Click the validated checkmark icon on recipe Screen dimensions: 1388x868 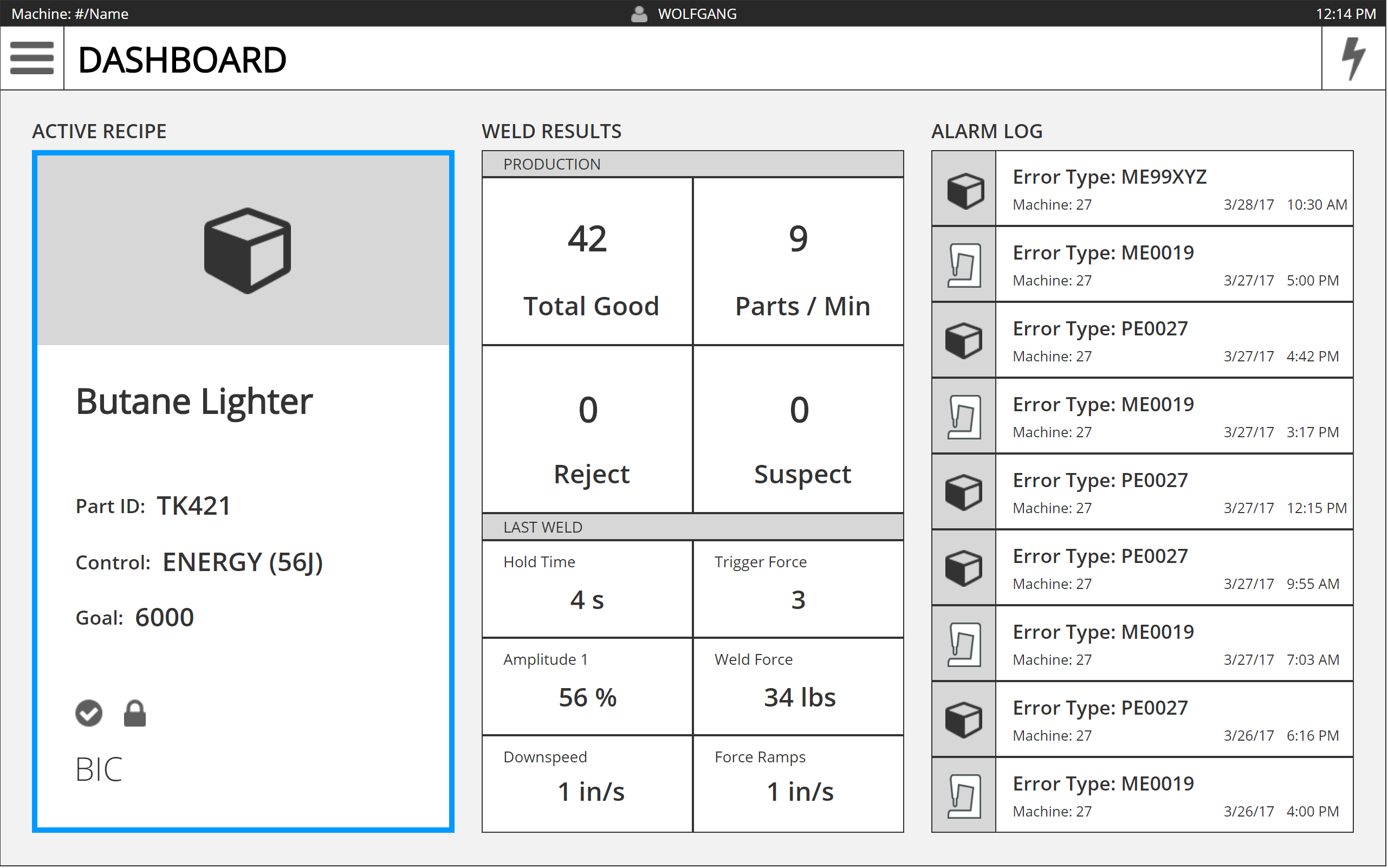pyautogui.click(x=89, y=714)
